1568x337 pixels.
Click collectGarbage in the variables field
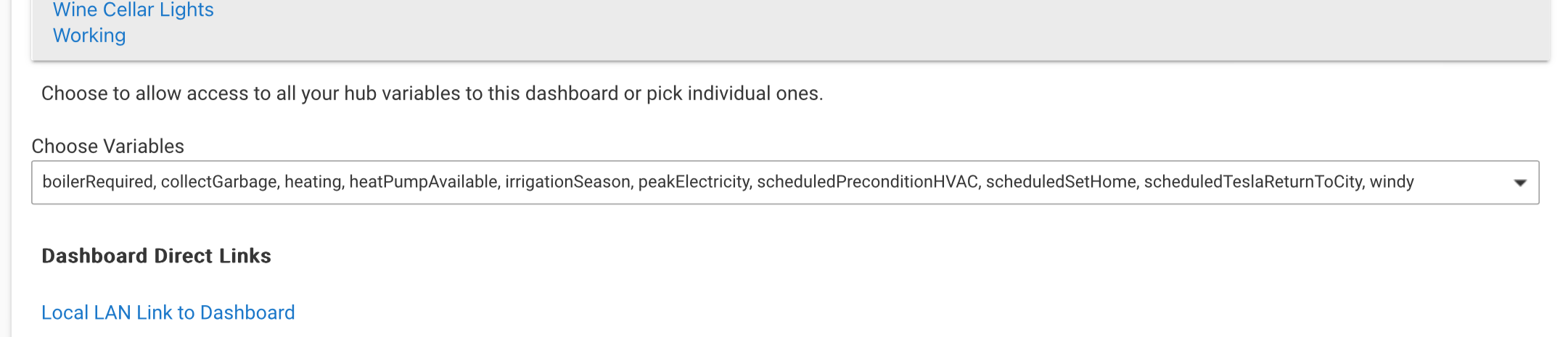coord(218,182)
